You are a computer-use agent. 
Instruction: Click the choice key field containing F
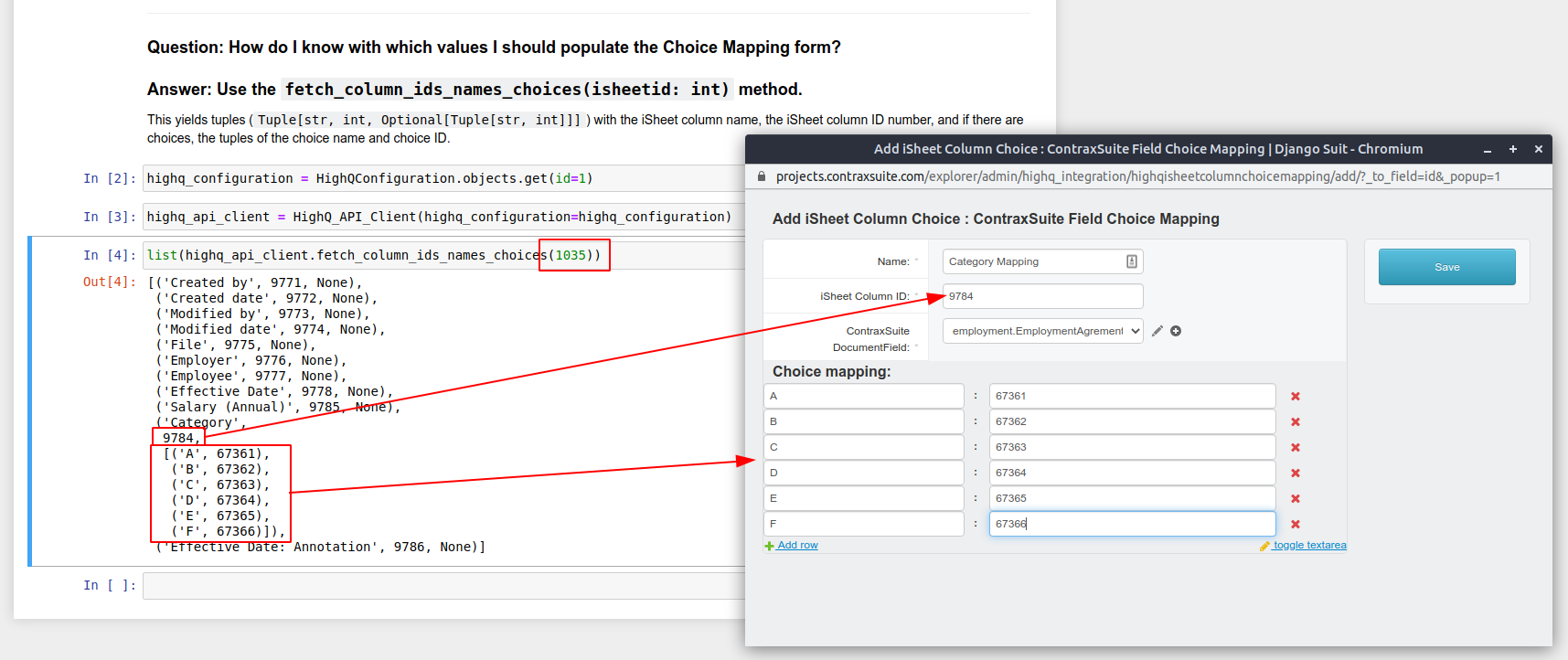point(864,524)
